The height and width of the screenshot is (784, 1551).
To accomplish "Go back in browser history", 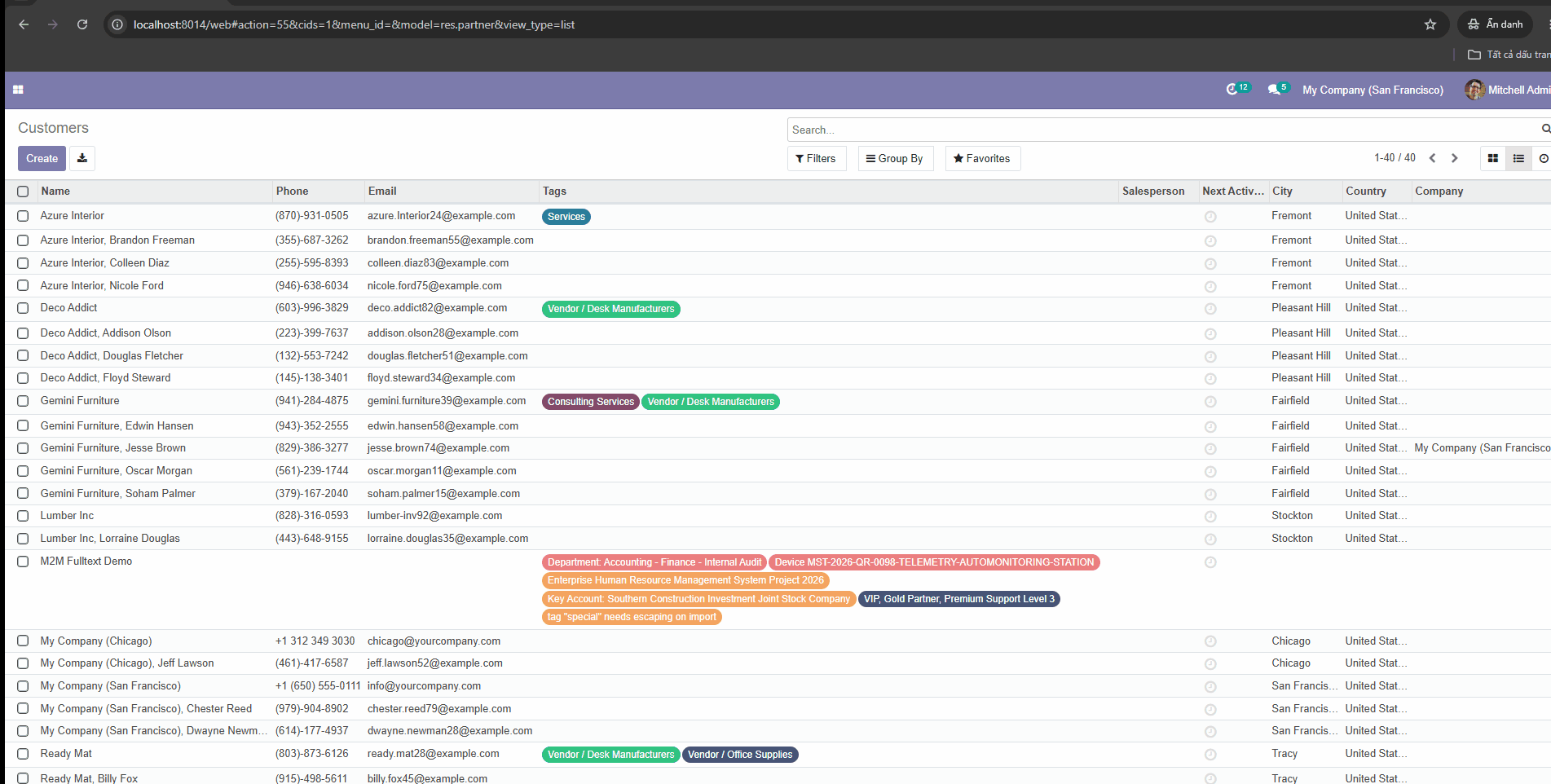I will pos(24,24).
